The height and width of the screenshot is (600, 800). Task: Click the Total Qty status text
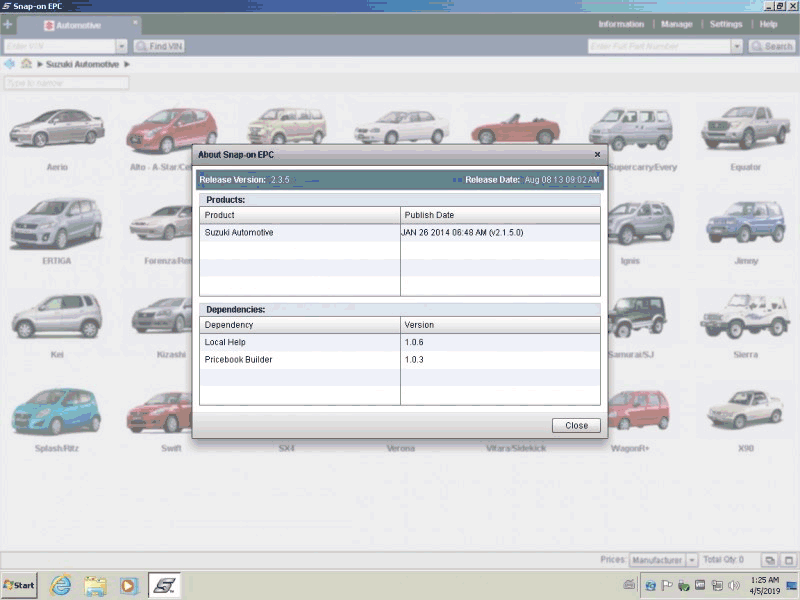click(723, 560)
